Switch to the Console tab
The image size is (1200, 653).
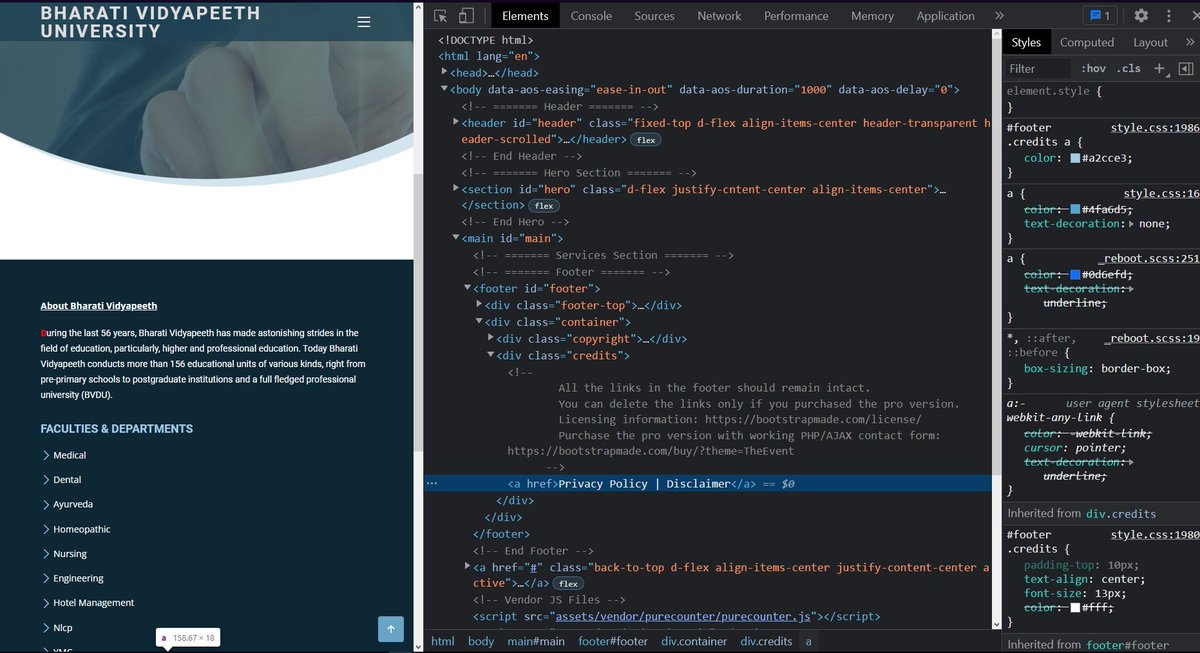[x=591, y=16]
